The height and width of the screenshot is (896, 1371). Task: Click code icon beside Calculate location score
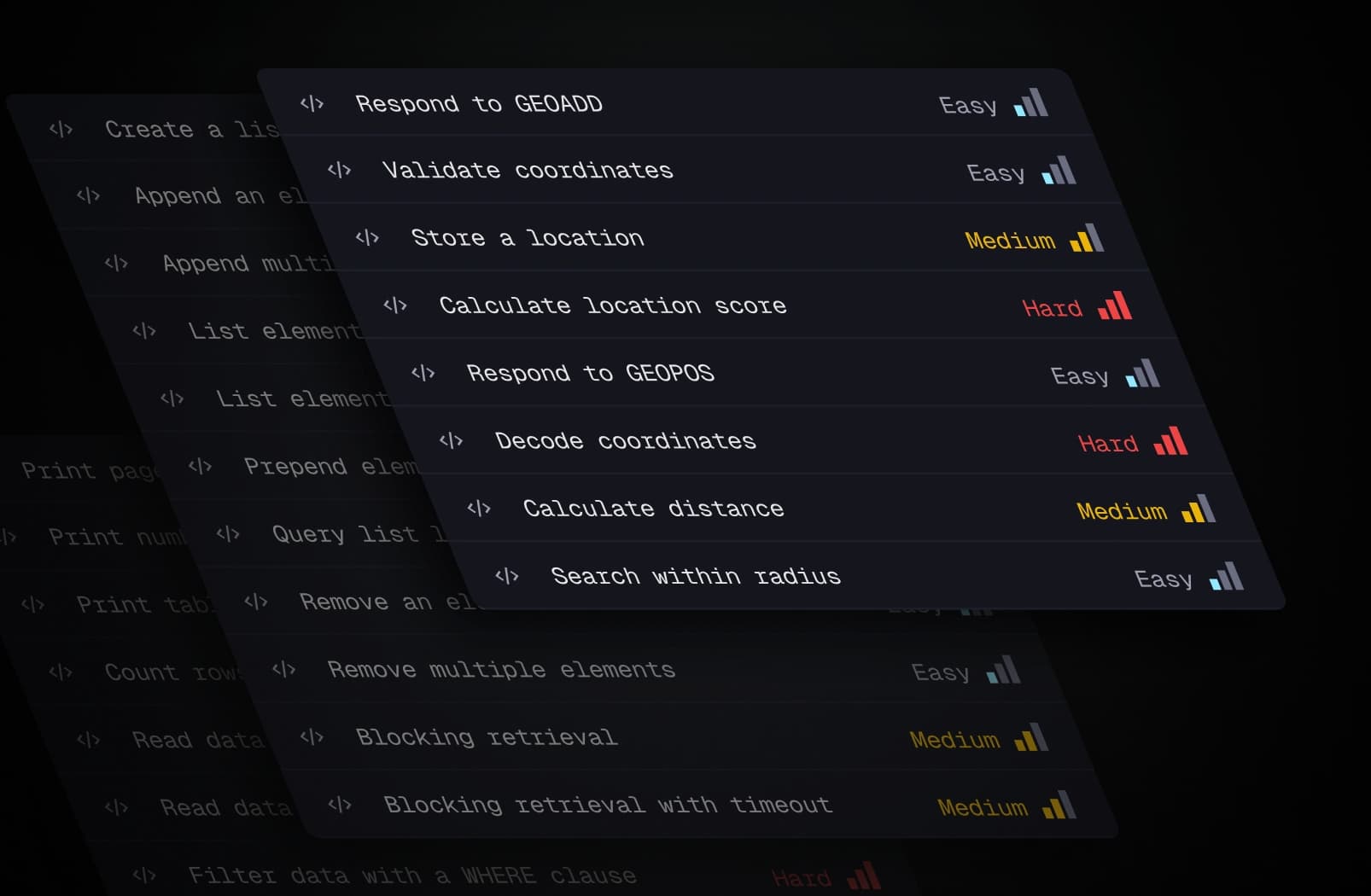395,305
